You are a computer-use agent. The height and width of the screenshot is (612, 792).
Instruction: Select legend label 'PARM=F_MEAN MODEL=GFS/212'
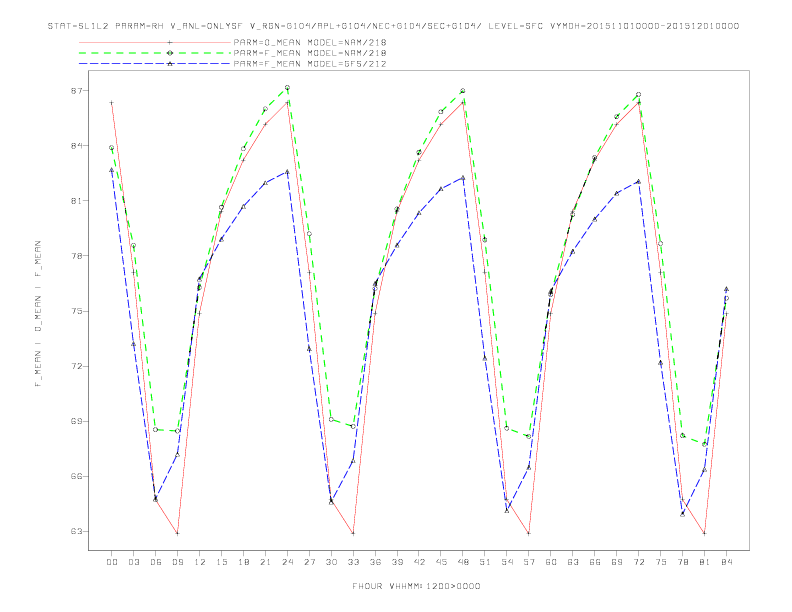310,64
